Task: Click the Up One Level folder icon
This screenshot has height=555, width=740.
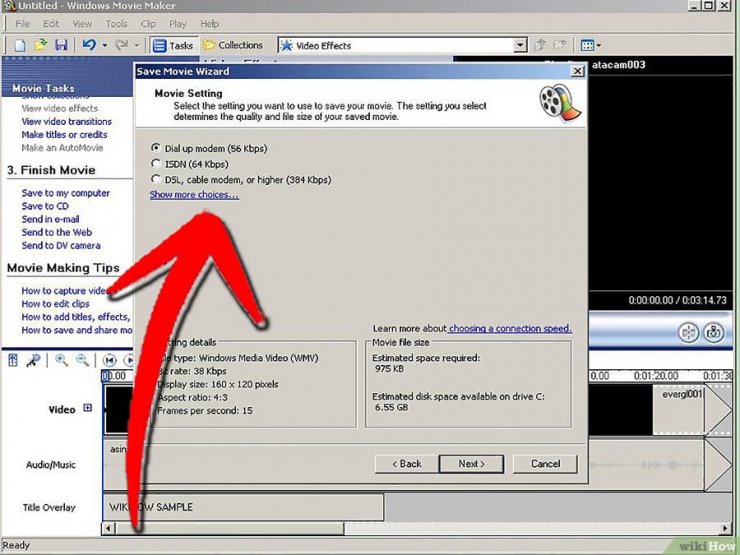Action: [x=540, y=45]
